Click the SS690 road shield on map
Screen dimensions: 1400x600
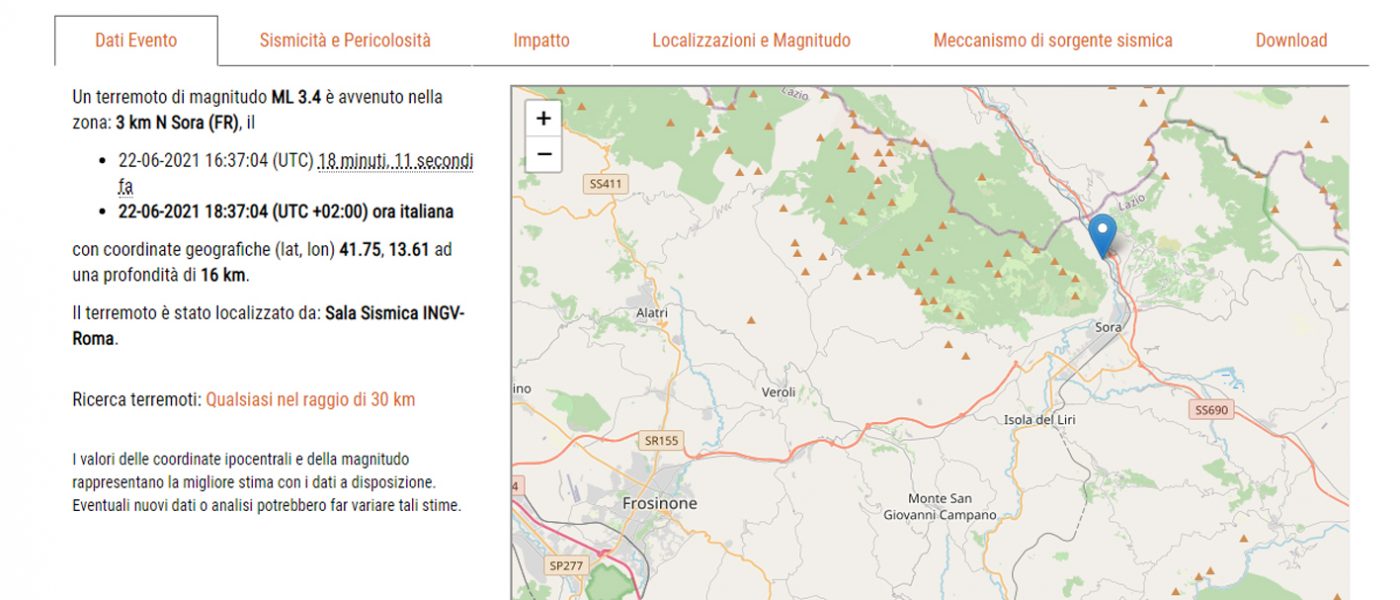click(1210, 410)
